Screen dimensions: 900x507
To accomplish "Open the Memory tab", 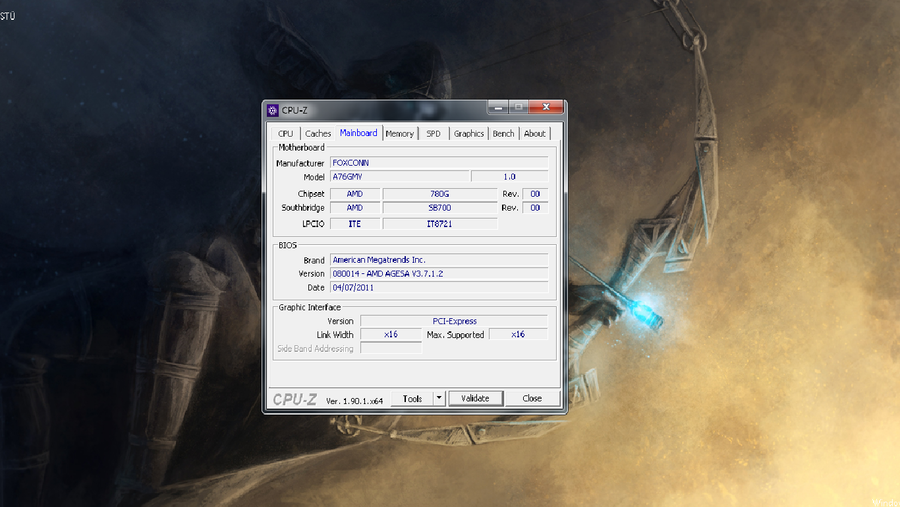I will (x=399, y=133).
